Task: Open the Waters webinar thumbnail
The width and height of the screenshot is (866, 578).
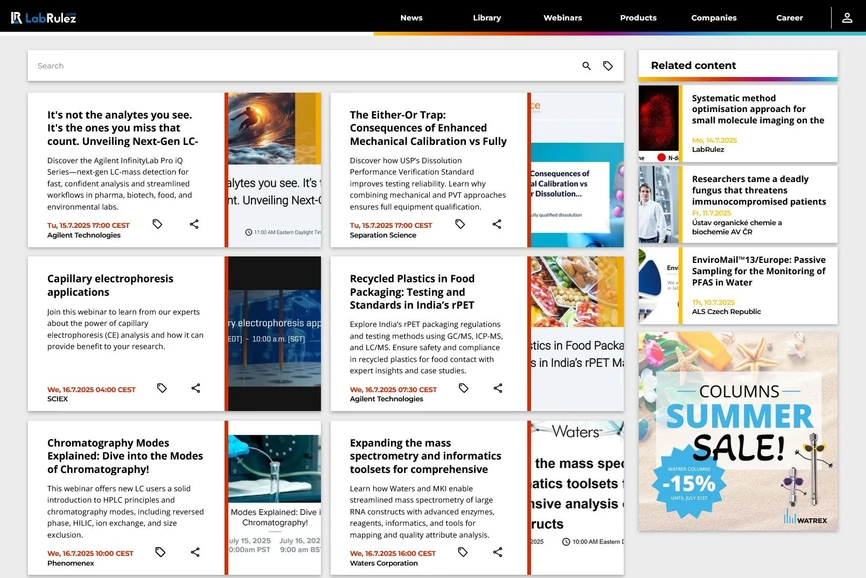Action: point(577,498)
